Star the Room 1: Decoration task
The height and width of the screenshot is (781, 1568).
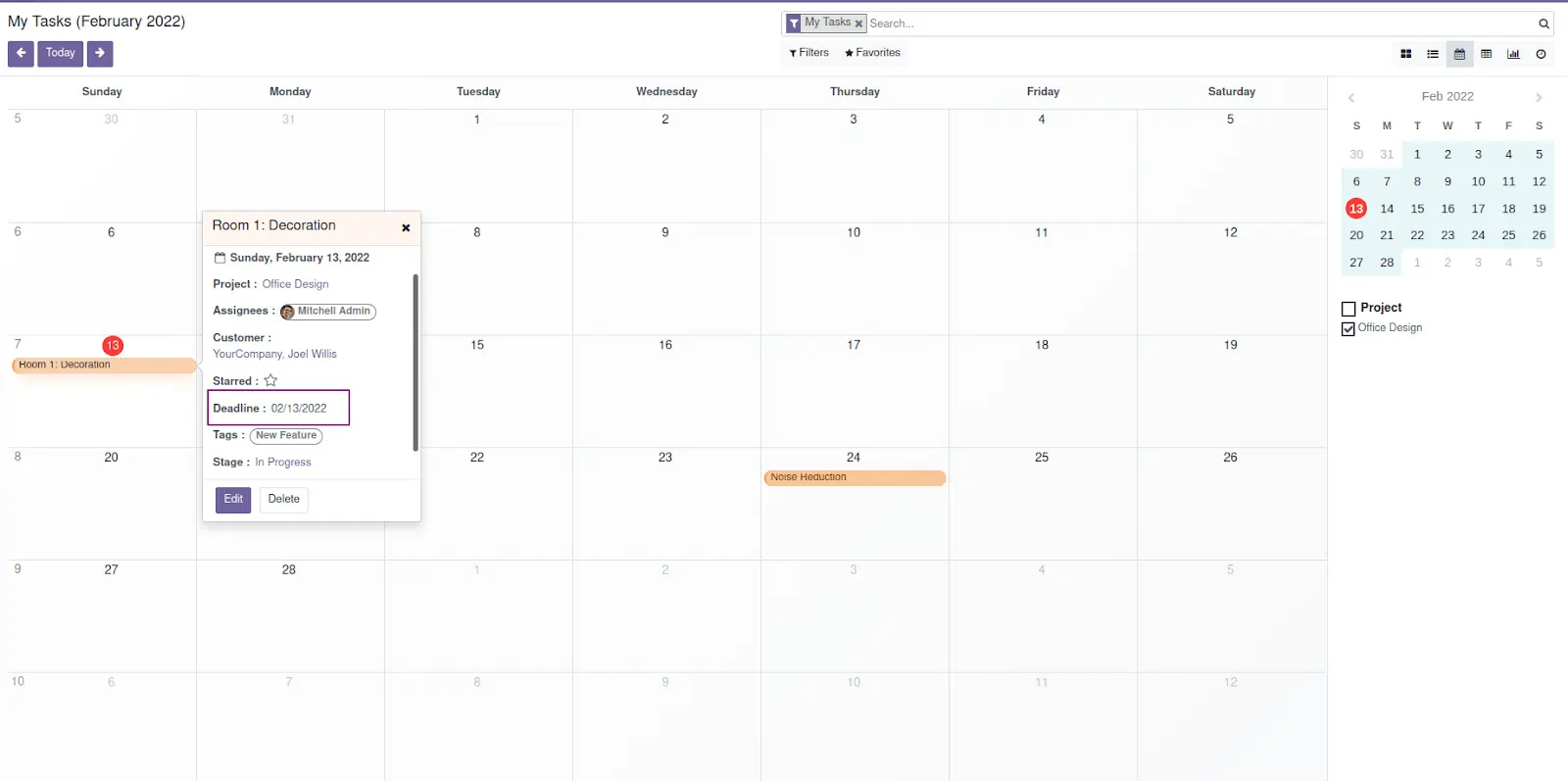click(270, 380)
